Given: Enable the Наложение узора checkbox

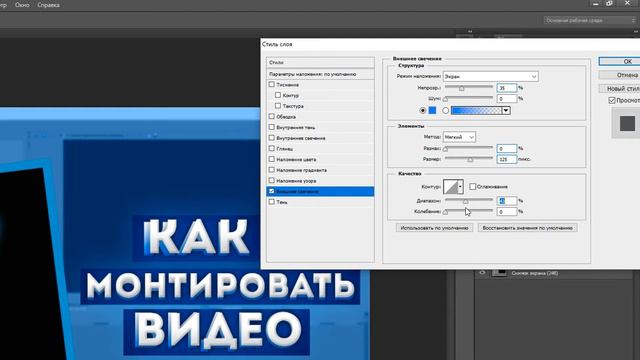Looking at the screenshot, I should [272, 180].
